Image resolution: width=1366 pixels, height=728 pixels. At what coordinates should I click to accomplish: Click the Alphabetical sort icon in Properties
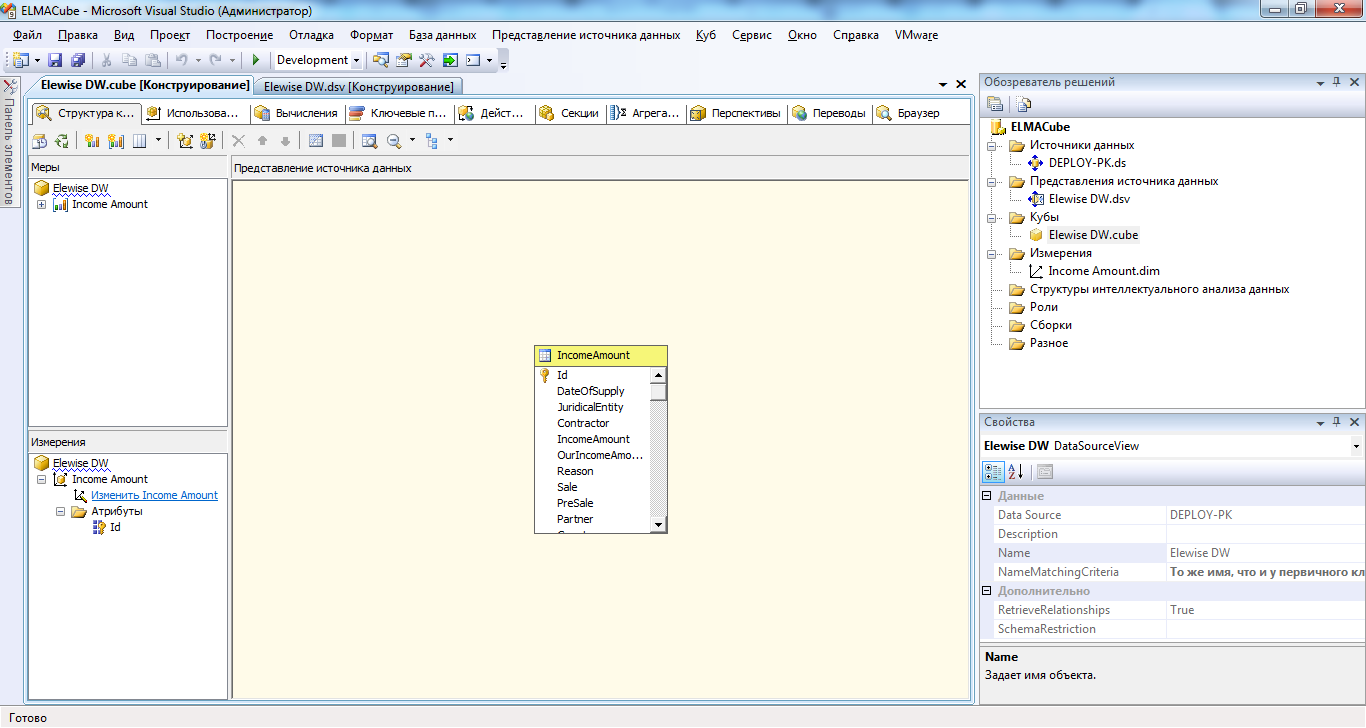(1016, 471)
